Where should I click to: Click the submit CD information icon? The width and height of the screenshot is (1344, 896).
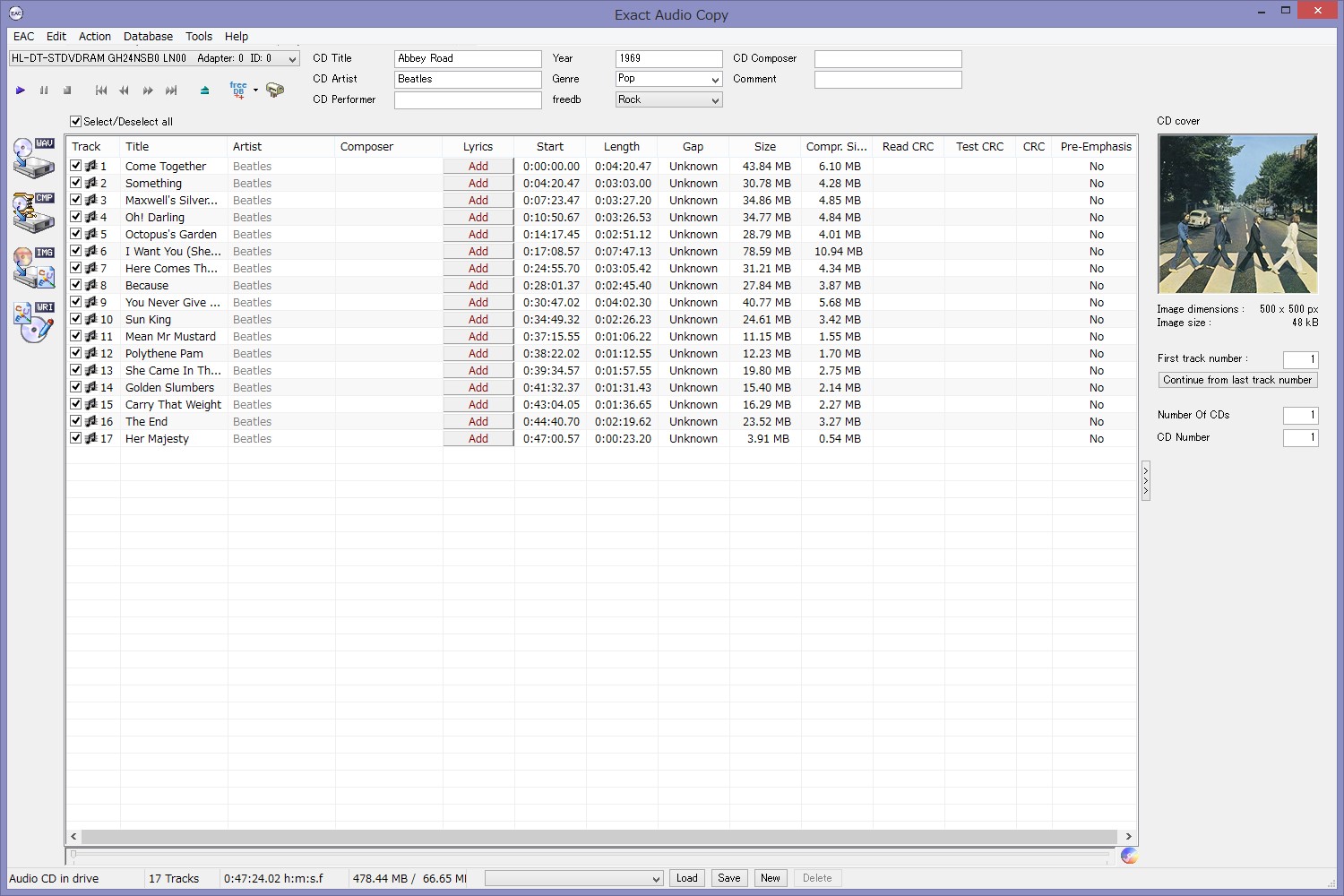click(x=275, y=90)
